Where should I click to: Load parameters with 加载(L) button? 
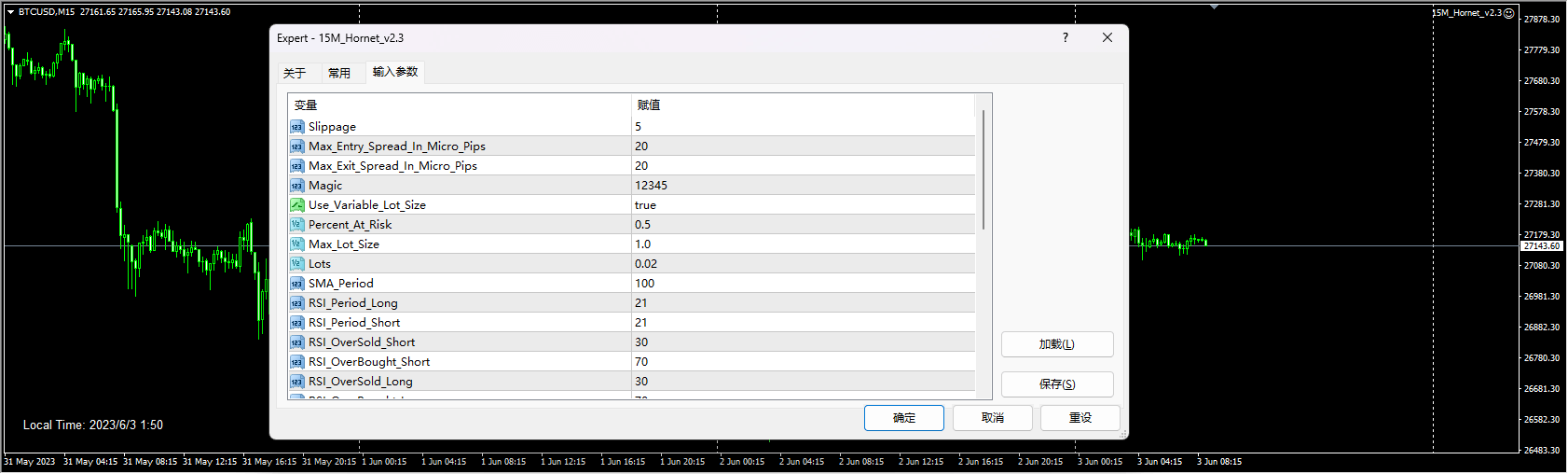[x=1057, y=344]
